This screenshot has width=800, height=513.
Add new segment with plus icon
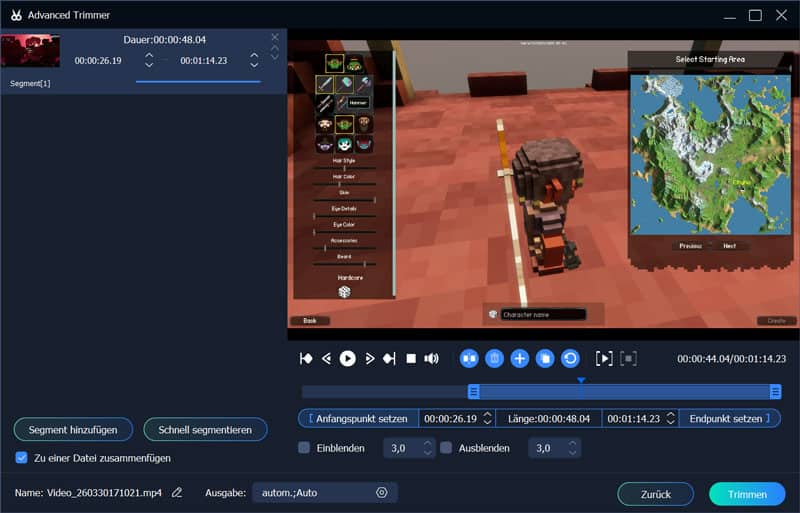click(x=519, y=358)
